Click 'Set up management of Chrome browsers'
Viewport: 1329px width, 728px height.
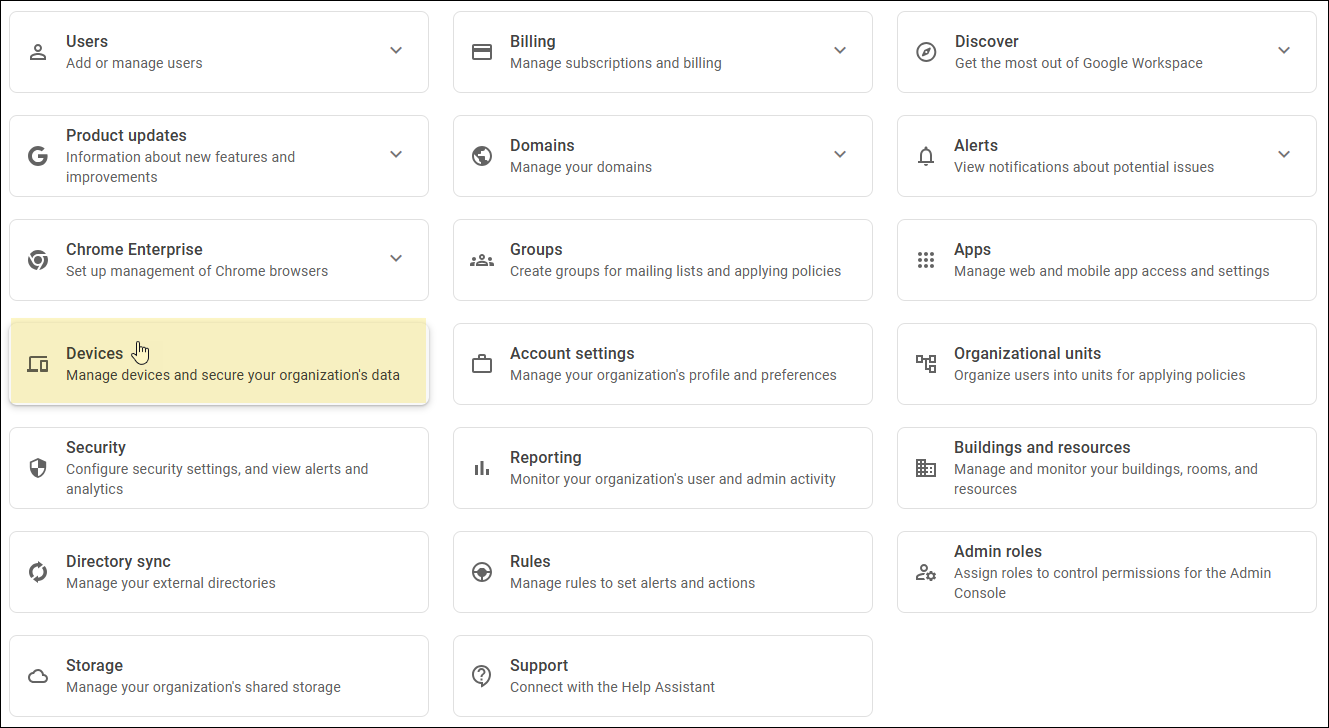(x=197, y=271)
